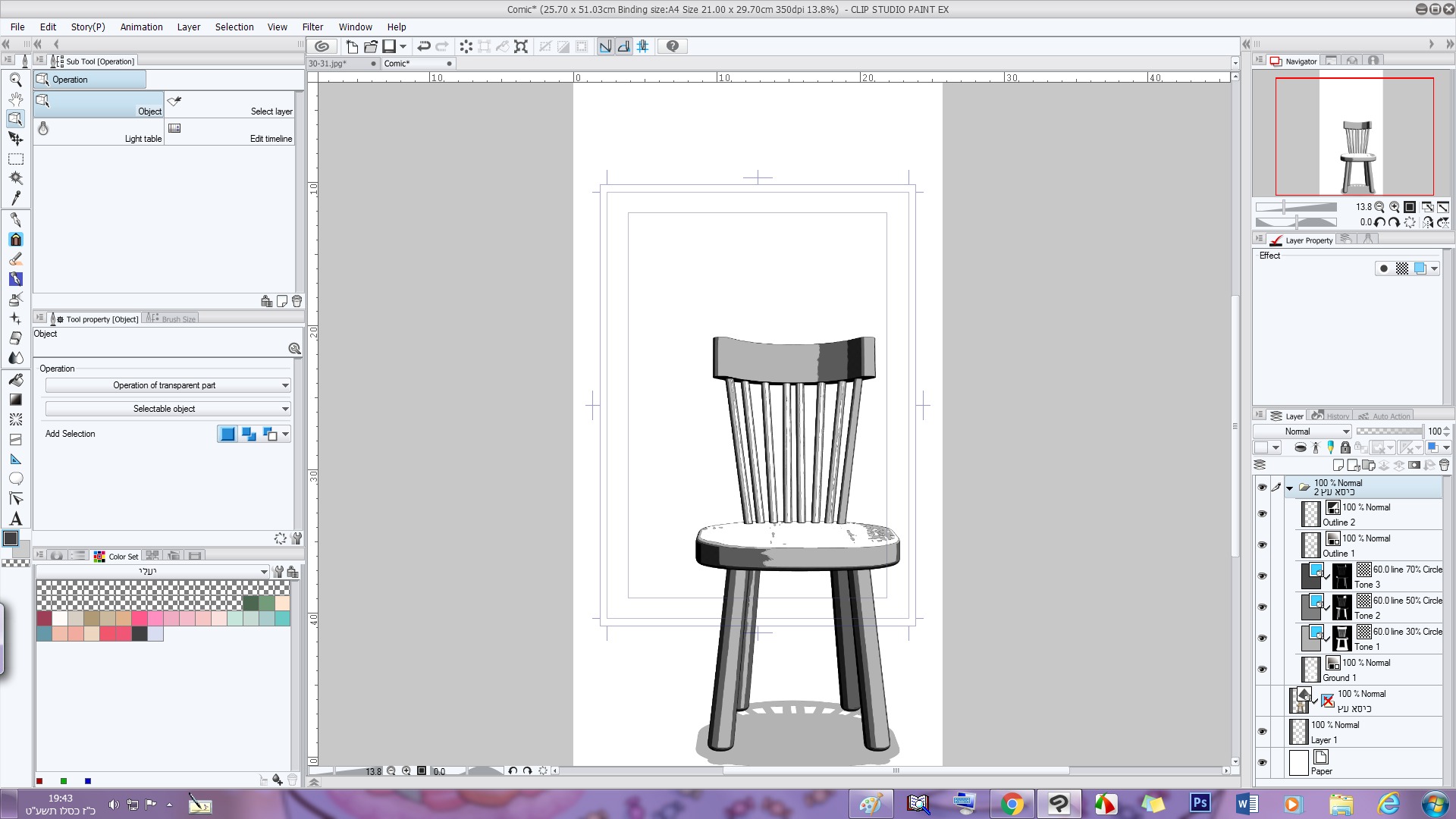Select the Eyedropper tool
This screenshot has height=819, width=1456.
15,199
